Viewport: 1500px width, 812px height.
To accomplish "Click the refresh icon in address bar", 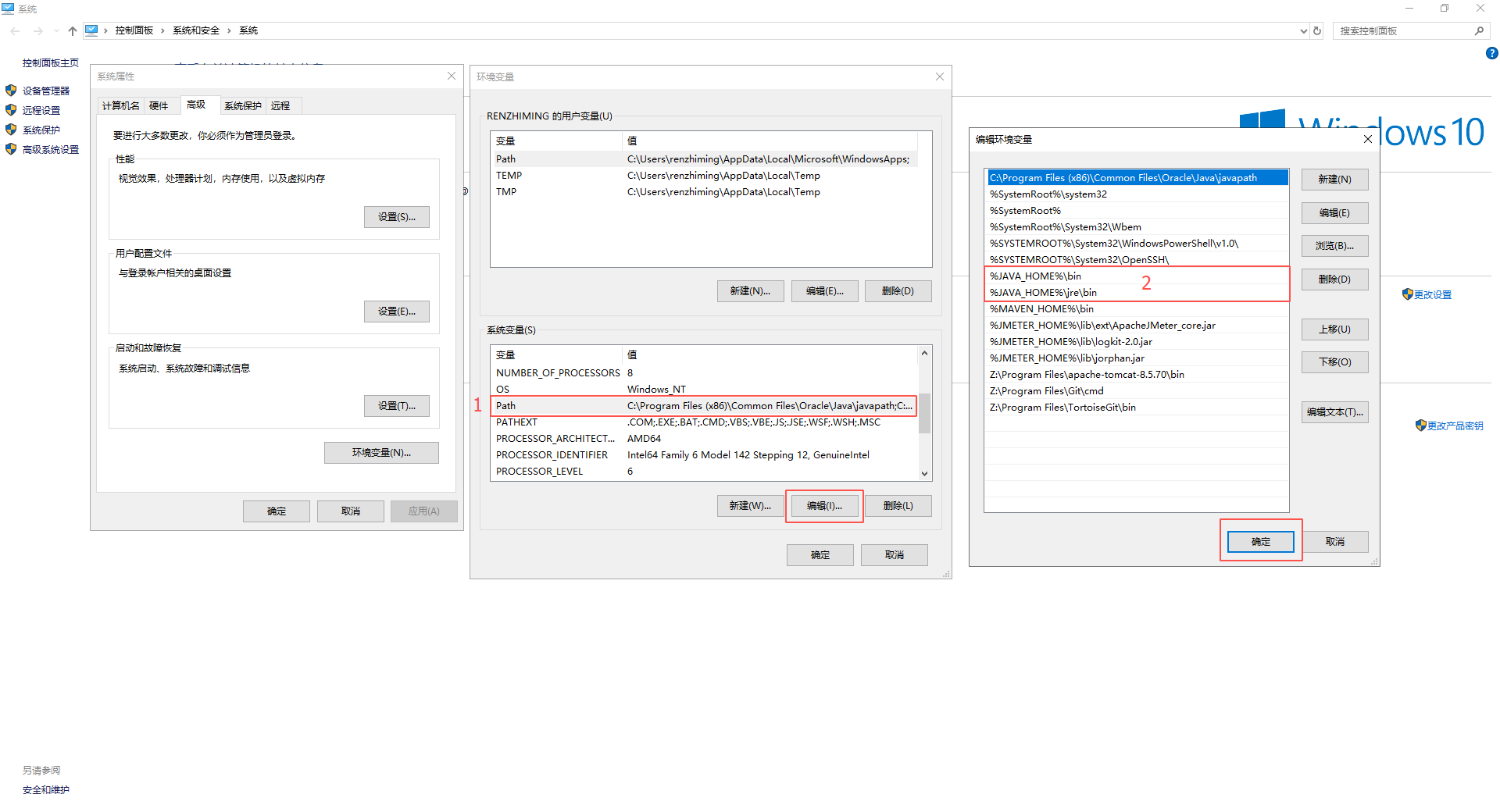I will 1317,31.
